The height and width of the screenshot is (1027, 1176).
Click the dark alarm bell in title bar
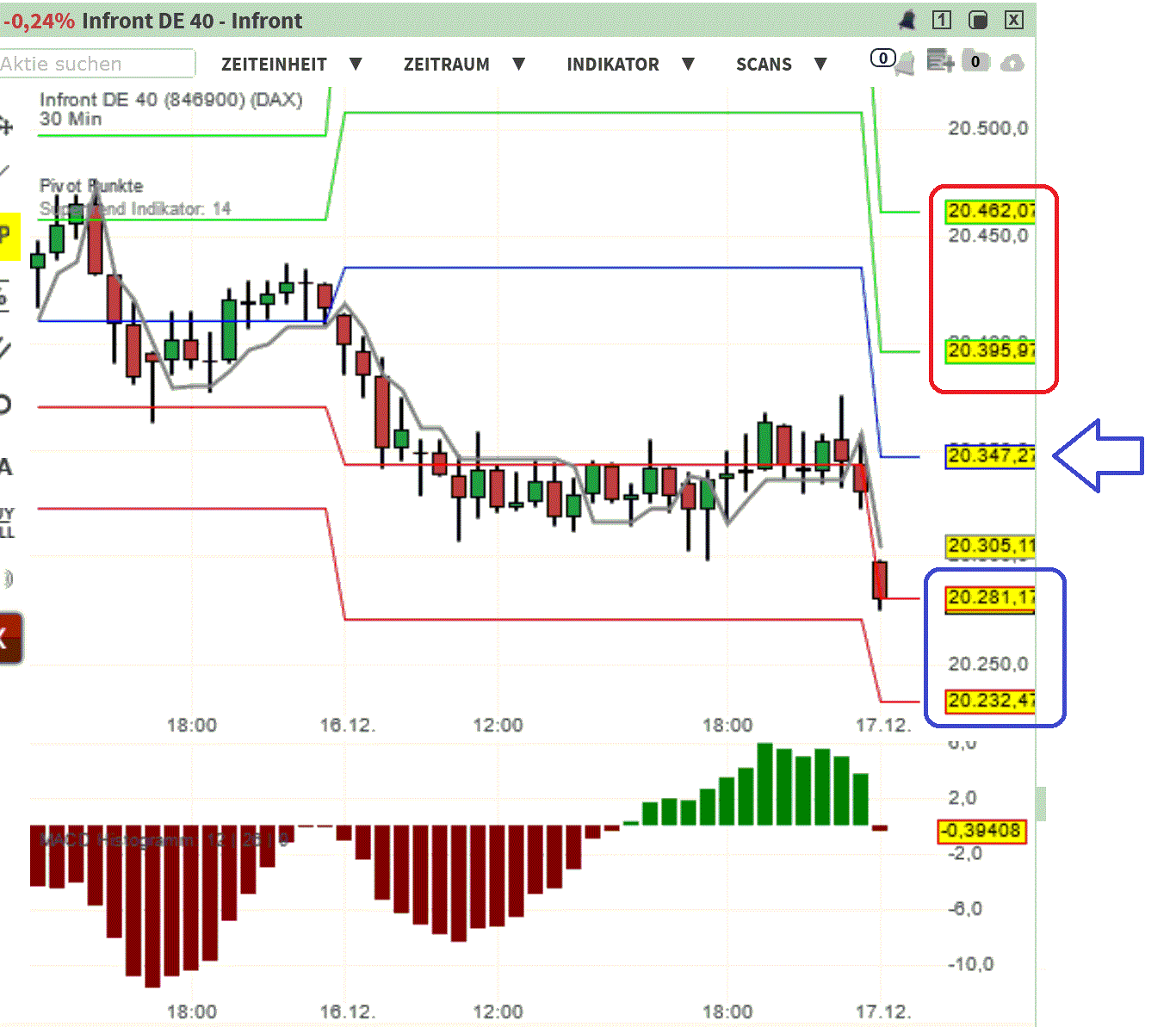[907, 21]
